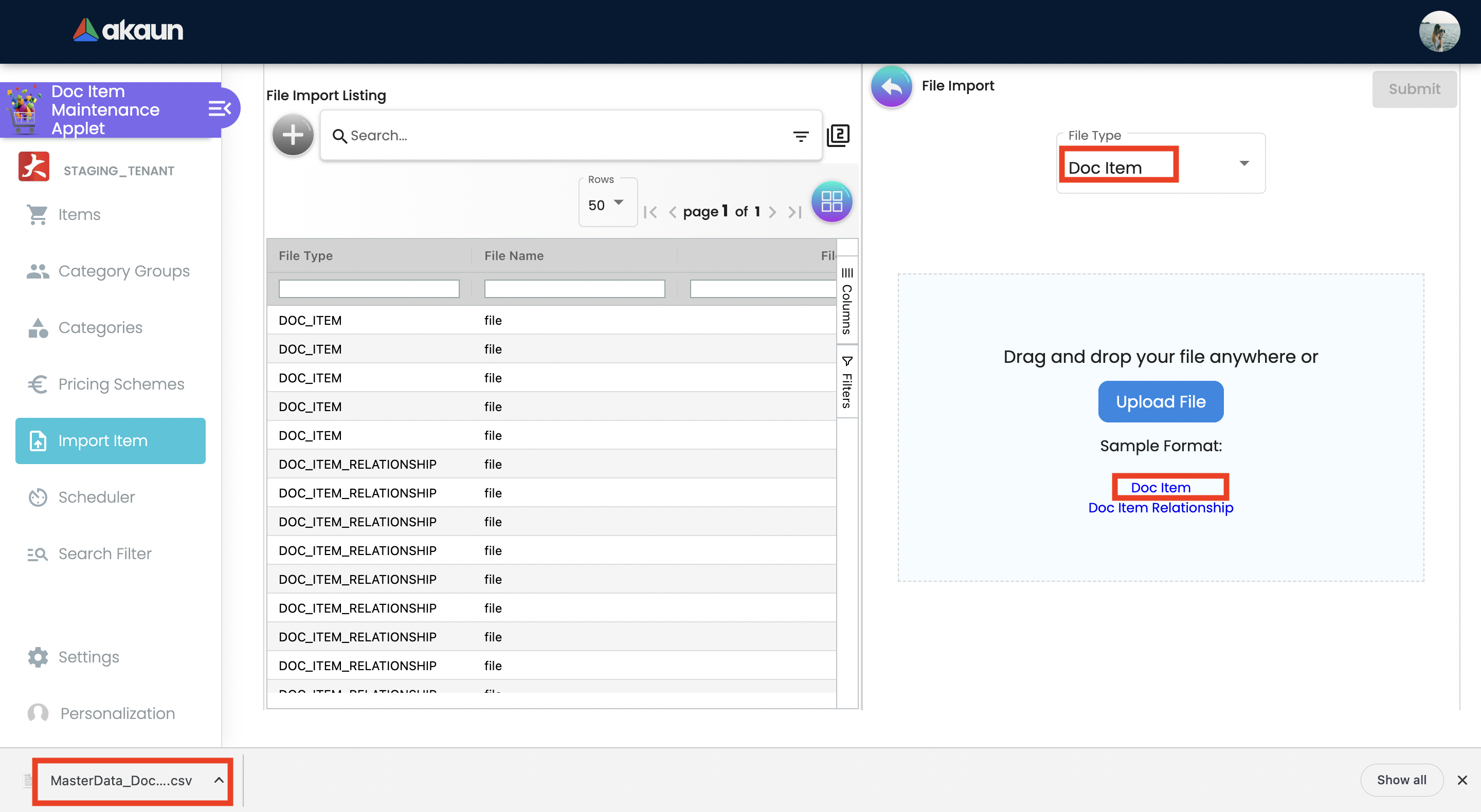Open Scheduler in the sidebar
The height and width of the screenshot is (812, 1481).
[x=97, y=497]
